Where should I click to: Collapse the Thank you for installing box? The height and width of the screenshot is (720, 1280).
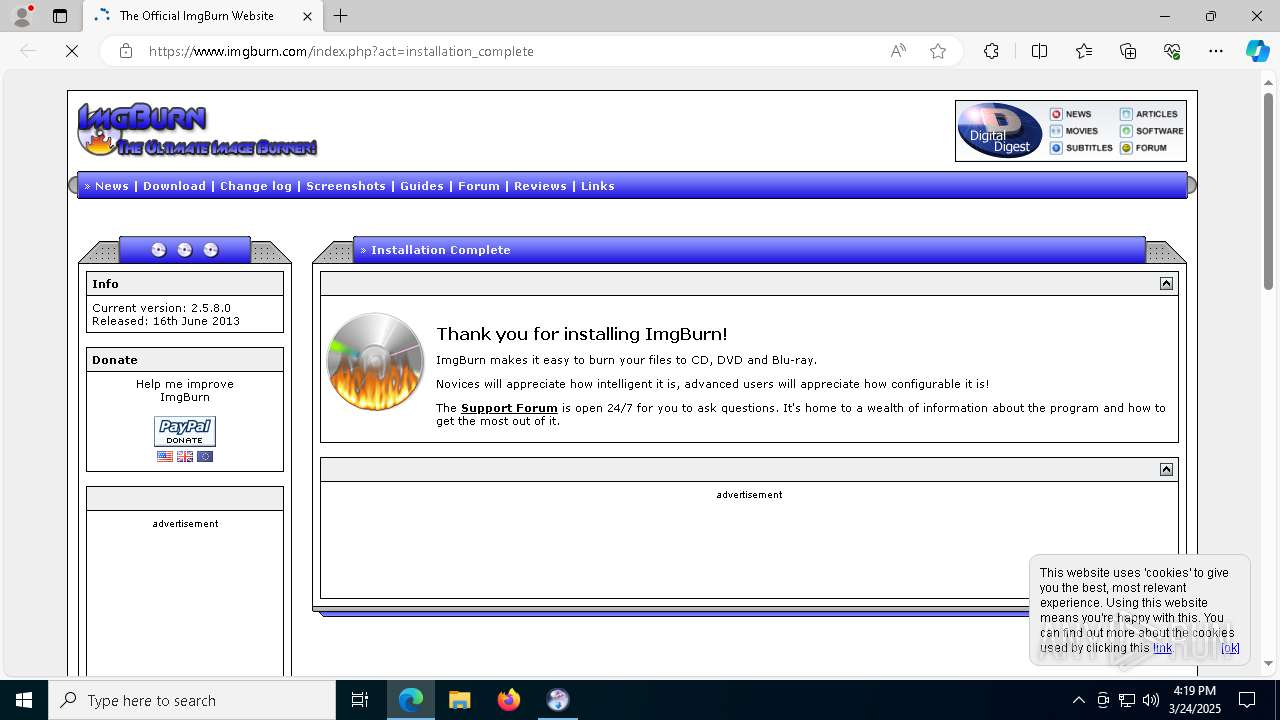(x=1166, y=284)
